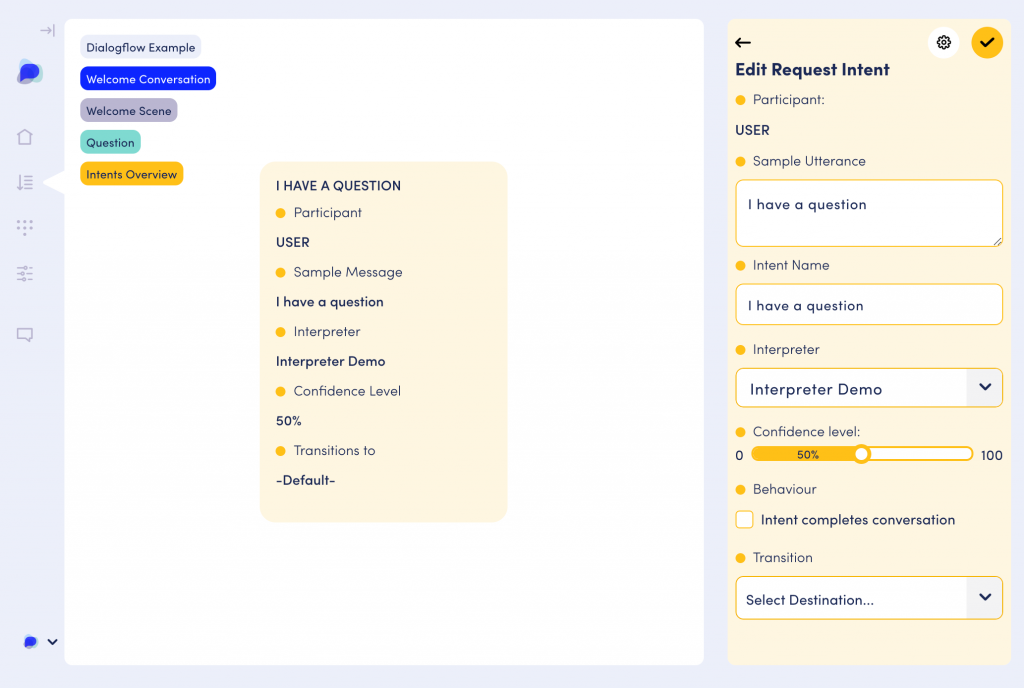Click Interpreter Demo text in the card
This screenshot has height=688, width=1024.
330,362
